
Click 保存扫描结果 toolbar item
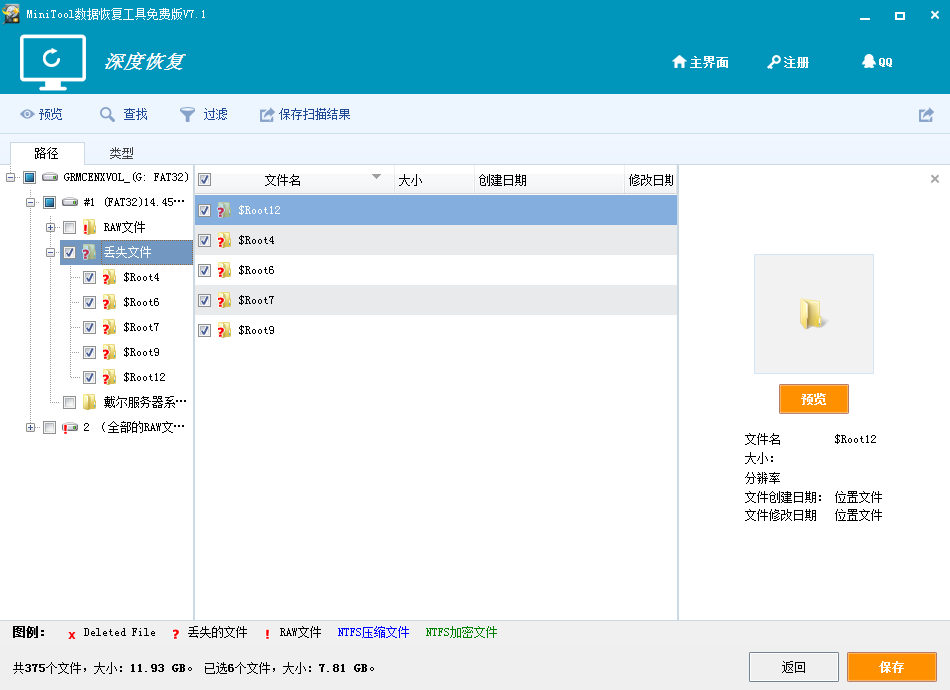[x=305, y=114]
